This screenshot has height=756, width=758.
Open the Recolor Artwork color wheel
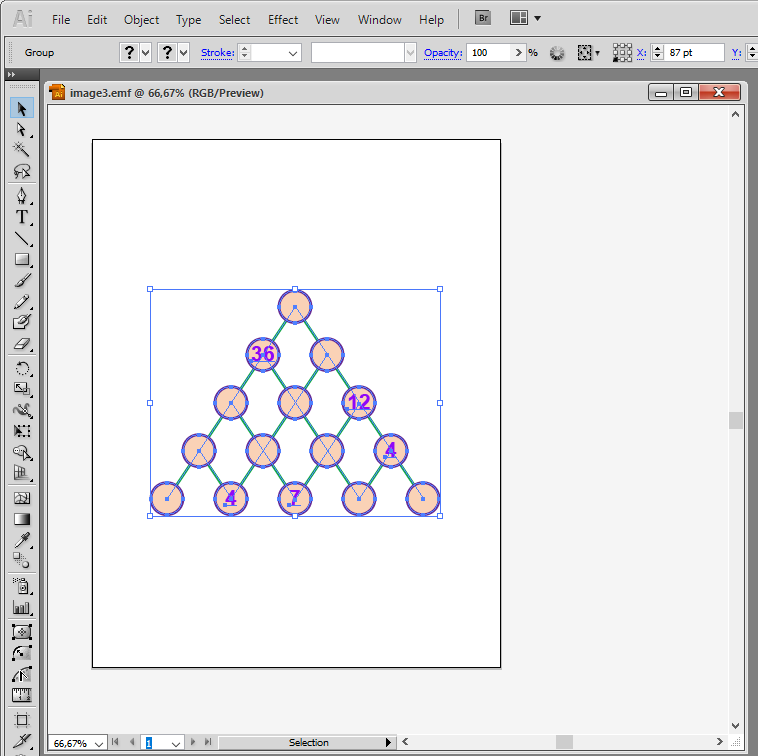pyautogui.click(x=557, y=53)
